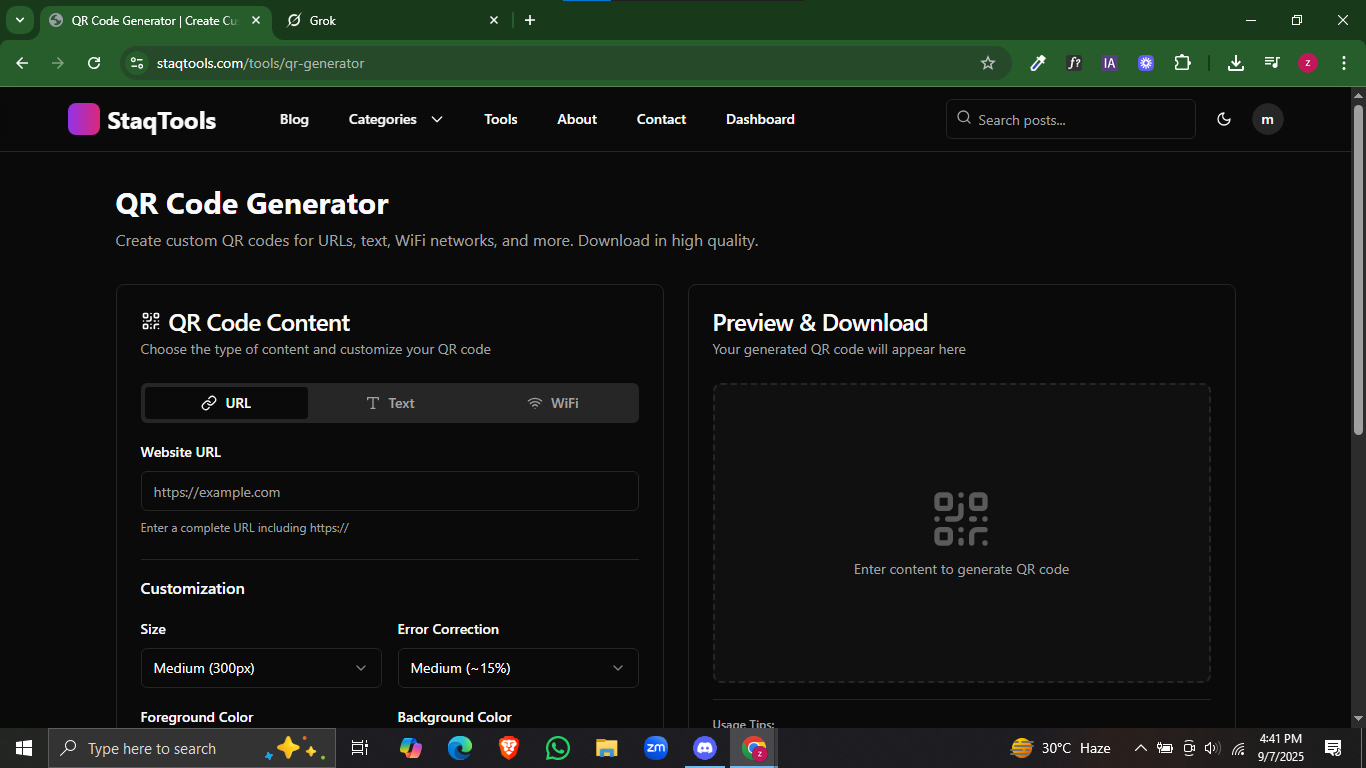Viewport: 1366px width, 768px height.
Task: Open the IA extension icon
Action: (x=1110, y=63)
